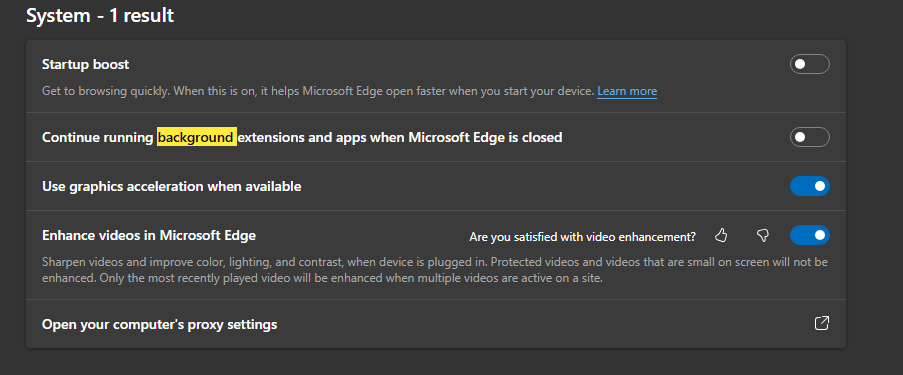Viewport: 903px width, 375px height.
Task: Disable Use graphics acceleration toggle
Action: (809, 186)
